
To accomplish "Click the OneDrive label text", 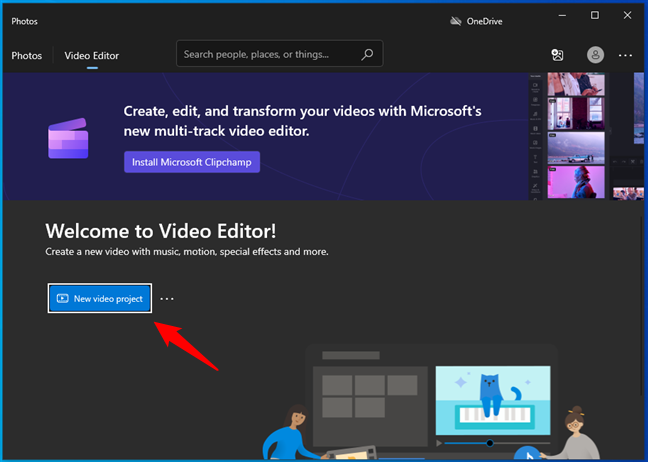I will pos(484,21).
